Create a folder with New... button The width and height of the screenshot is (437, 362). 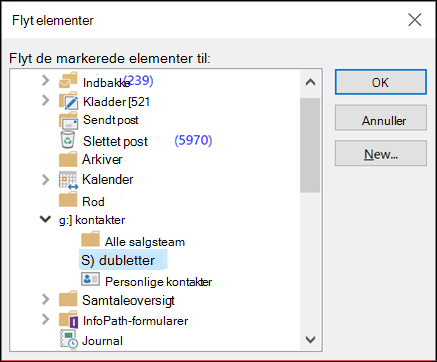point(381,153)
